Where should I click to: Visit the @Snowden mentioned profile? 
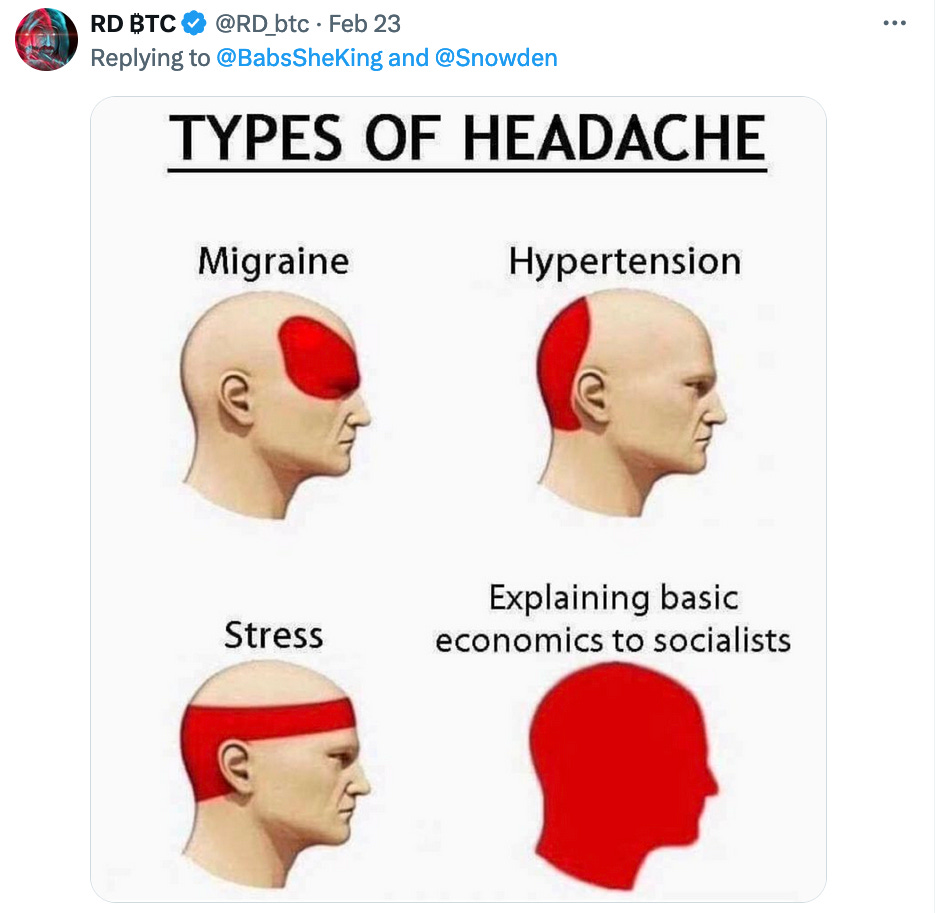tap(496, 58)
